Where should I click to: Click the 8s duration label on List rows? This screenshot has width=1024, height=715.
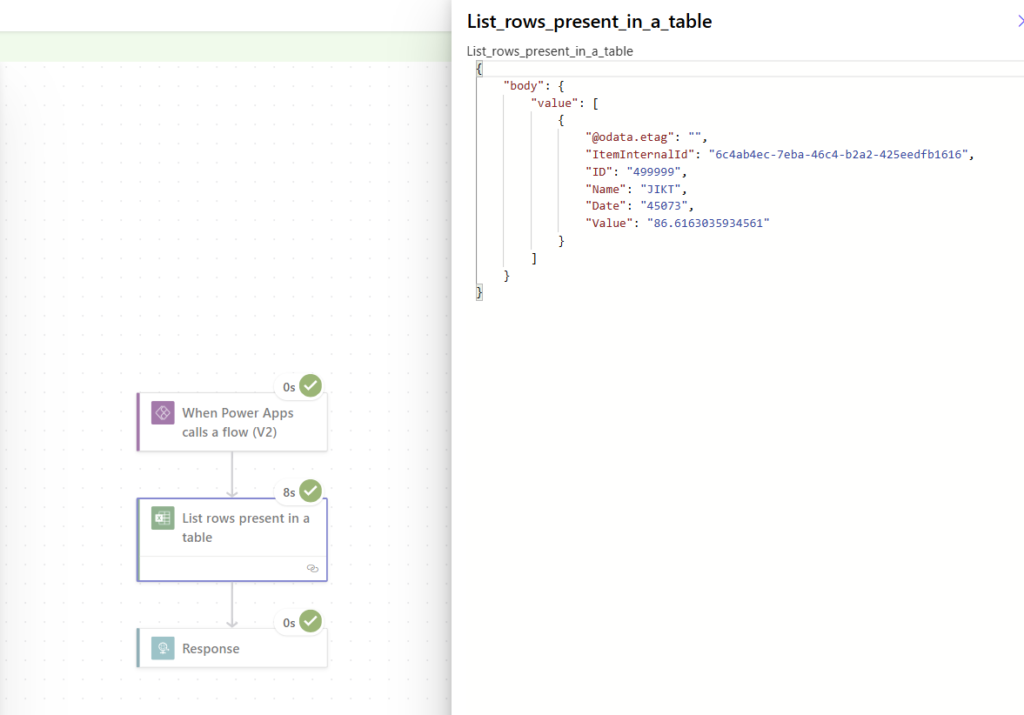[x=289, y=492]
